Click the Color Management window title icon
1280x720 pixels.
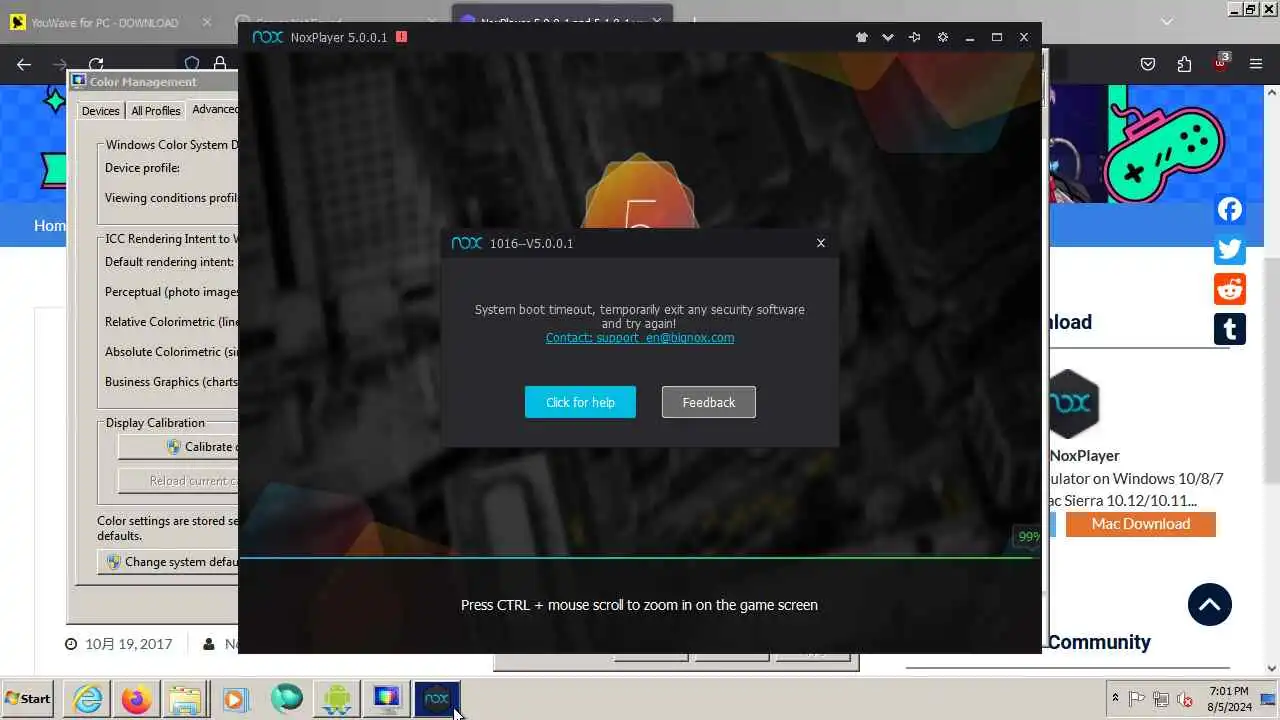tap(79, 81)
